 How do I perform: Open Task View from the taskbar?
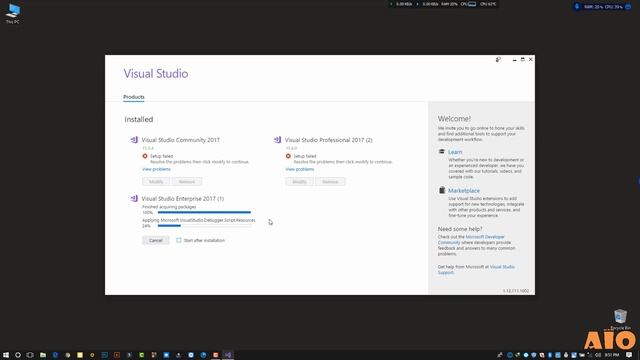(30, 355)
